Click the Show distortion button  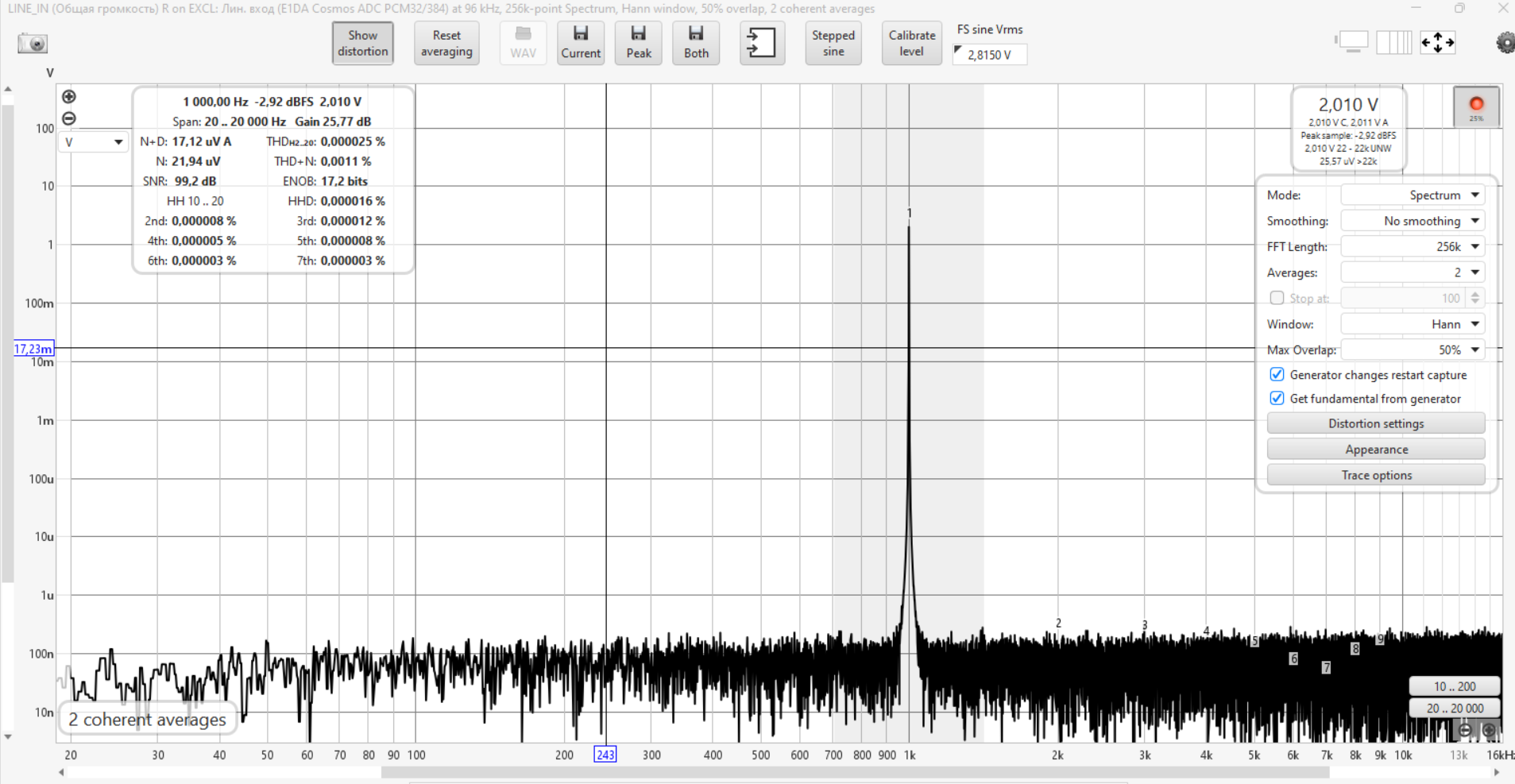[363, 43]
